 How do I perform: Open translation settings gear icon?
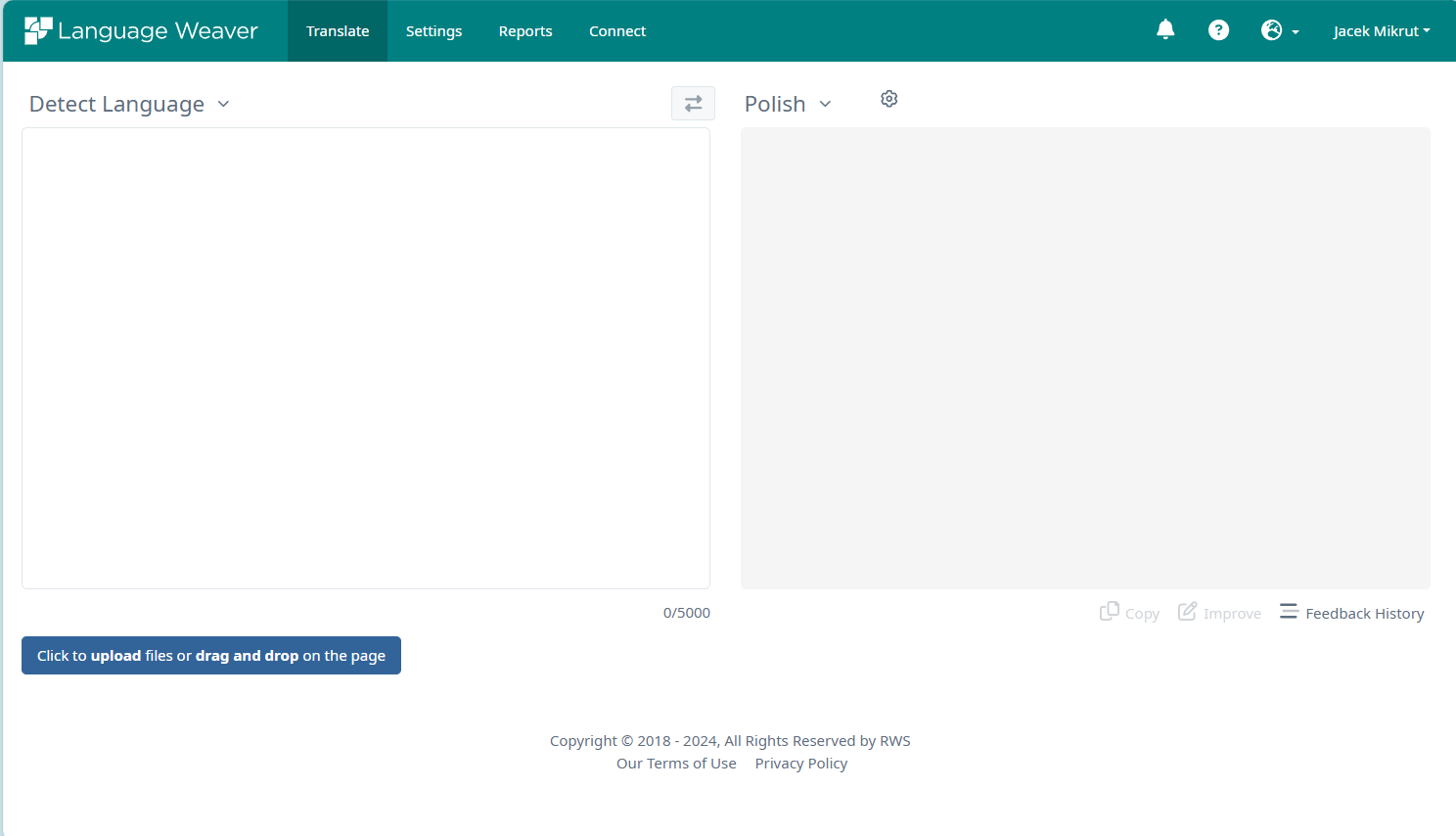coord(888,99)
